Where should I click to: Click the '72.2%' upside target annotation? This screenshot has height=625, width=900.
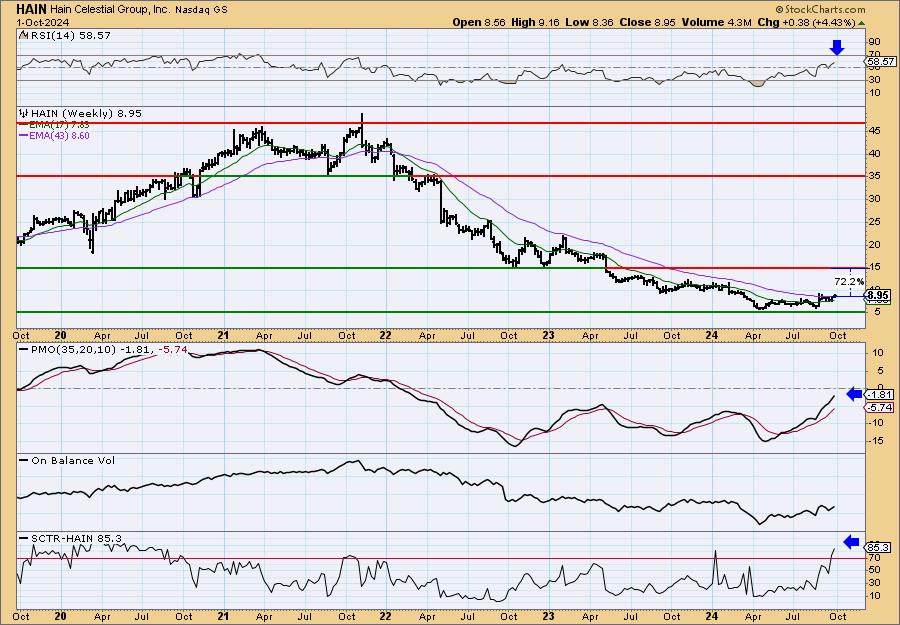click(849, 282)
